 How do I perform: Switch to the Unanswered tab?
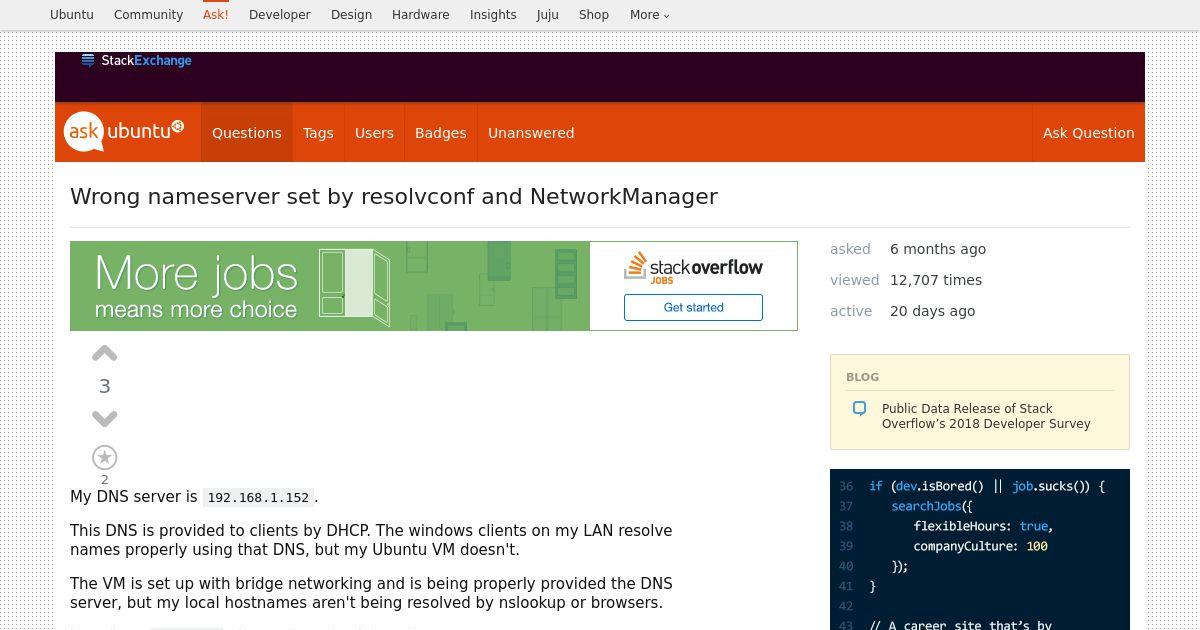coord(531,132)
